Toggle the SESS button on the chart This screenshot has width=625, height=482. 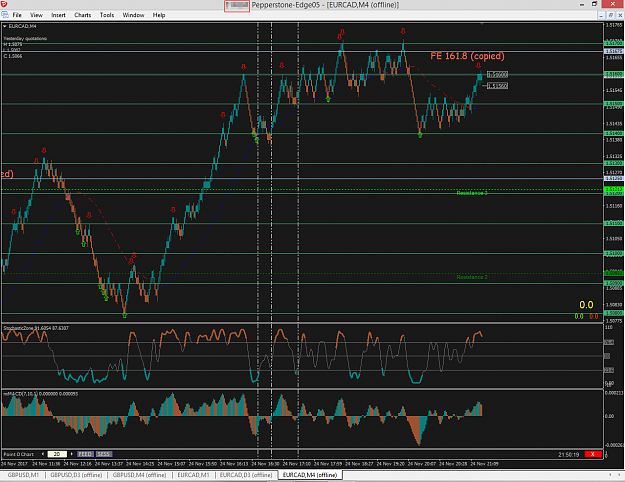coord(104,454)
